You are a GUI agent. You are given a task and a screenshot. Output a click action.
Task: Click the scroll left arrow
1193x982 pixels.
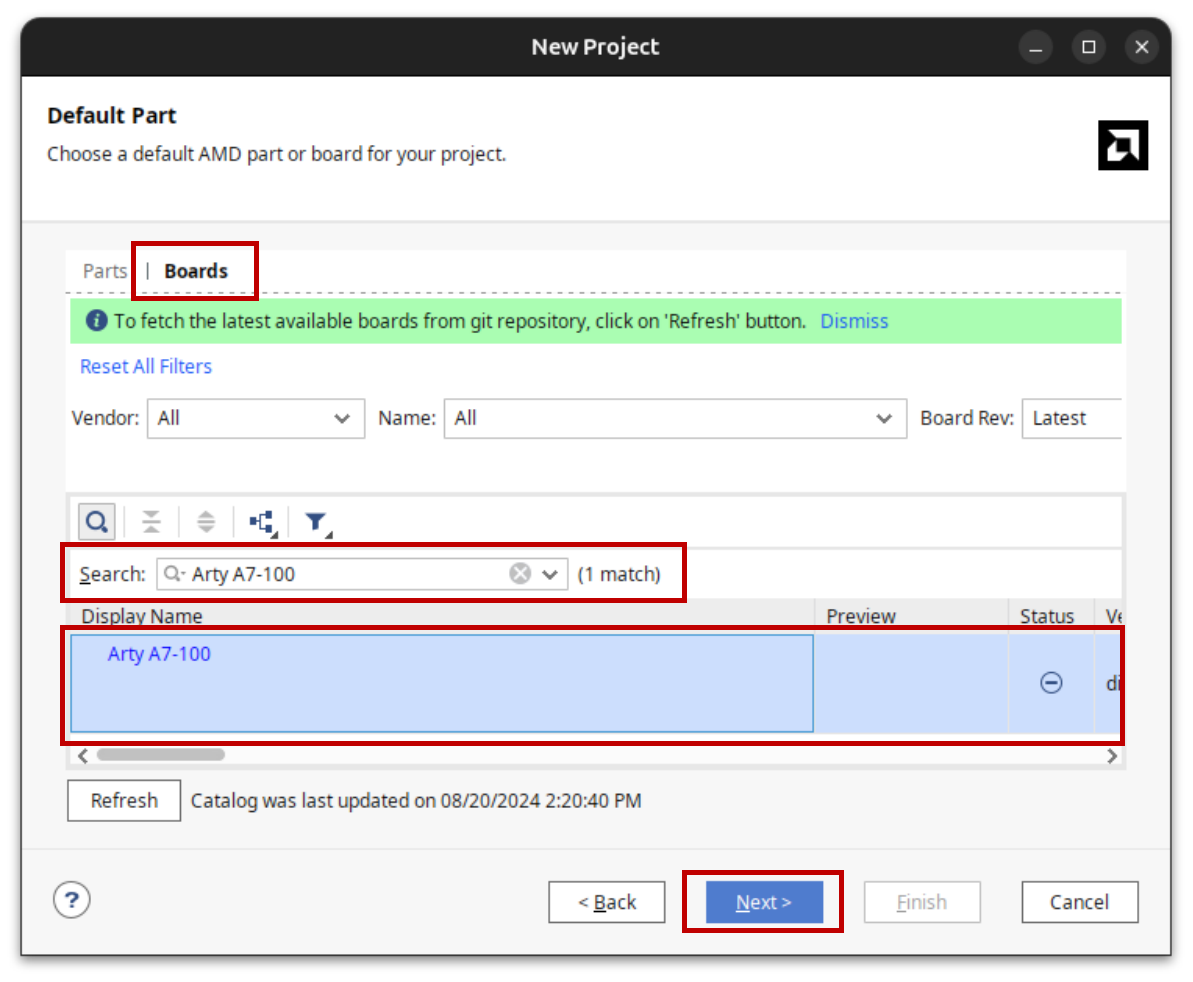[x=83, y=755]
